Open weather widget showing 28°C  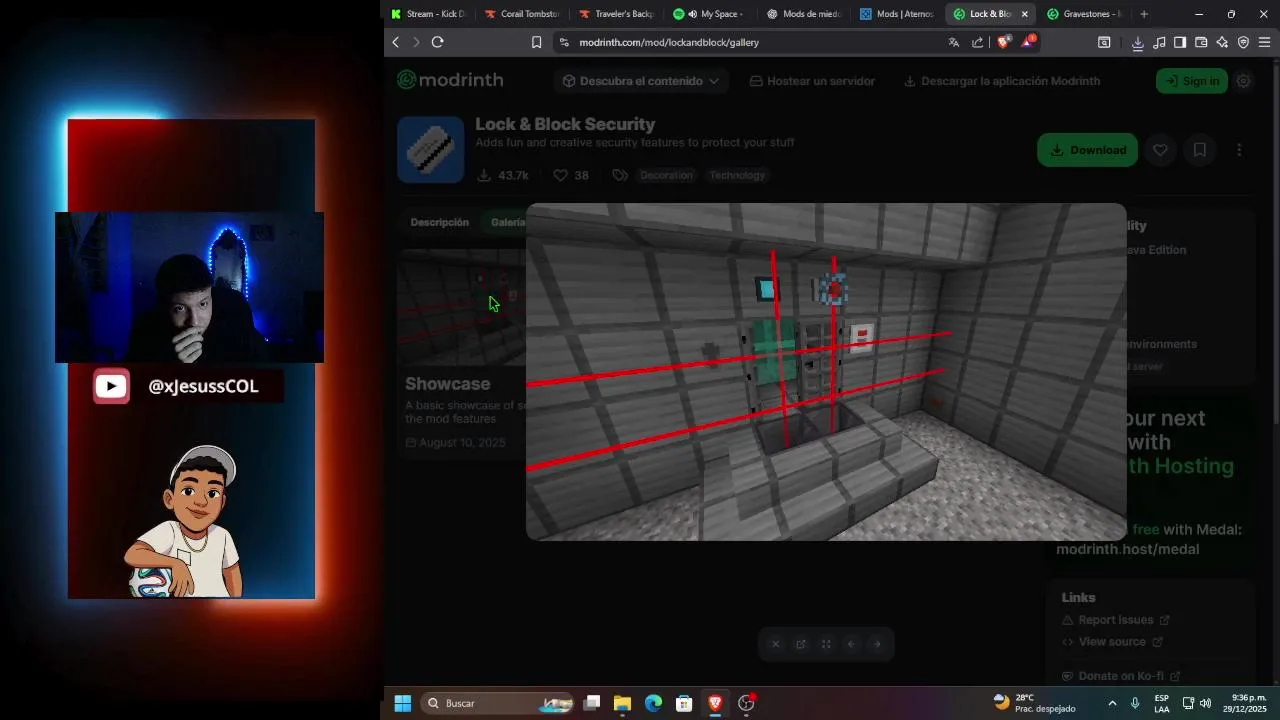click(1035, 703)
